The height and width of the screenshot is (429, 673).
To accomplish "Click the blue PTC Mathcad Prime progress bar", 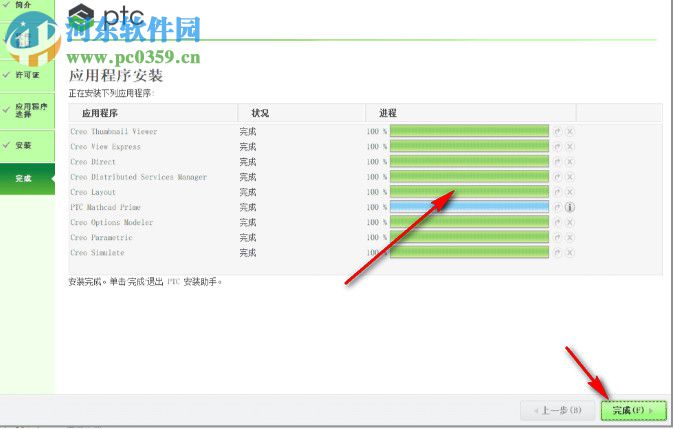I will click(x=469, y=207).
